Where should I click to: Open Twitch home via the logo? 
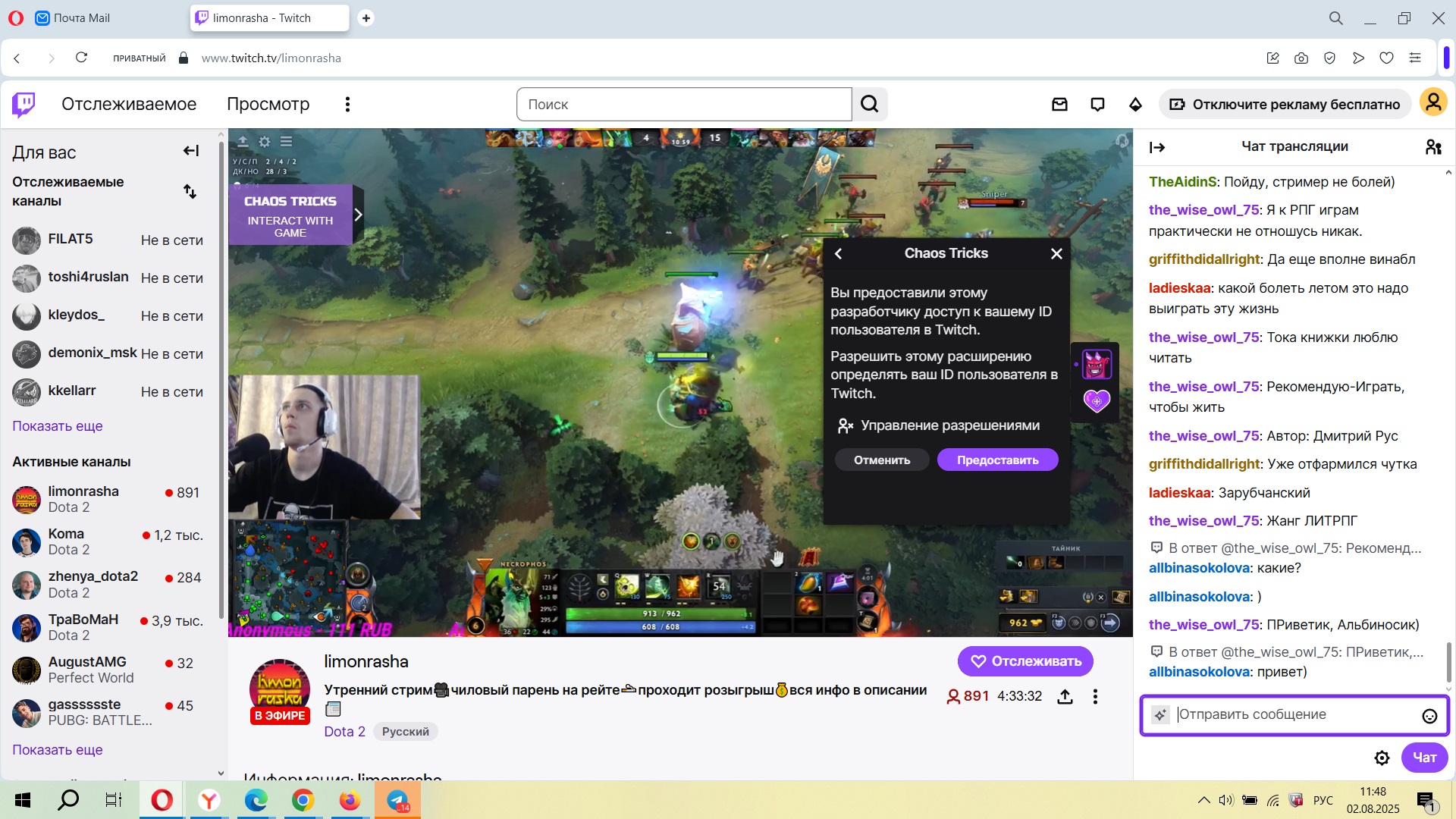24,104
